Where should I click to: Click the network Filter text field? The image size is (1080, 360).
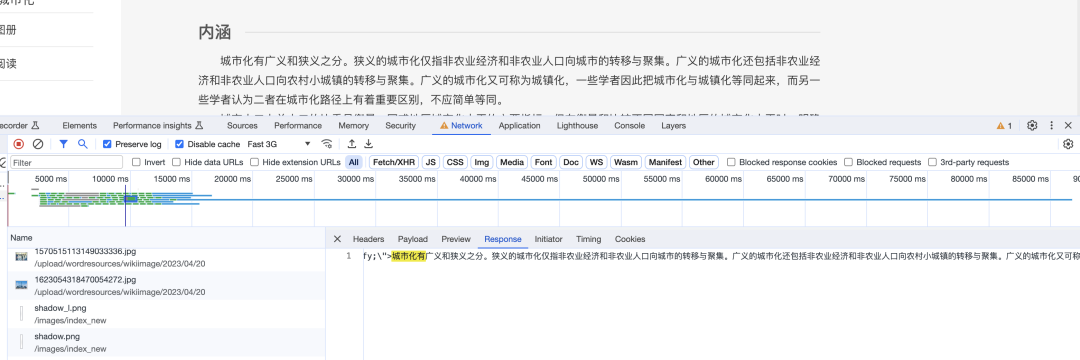tap(66, 162)
